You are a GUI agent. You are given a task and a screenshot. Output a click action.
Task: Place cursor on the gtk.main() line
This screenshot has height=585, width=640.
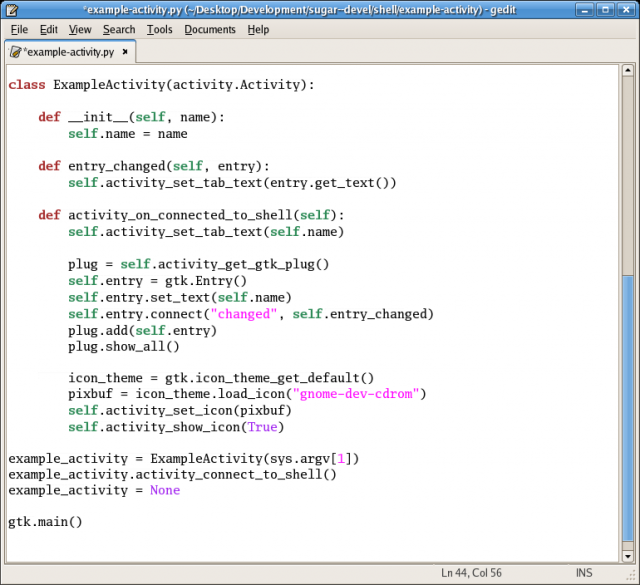(x=45, y=522)
